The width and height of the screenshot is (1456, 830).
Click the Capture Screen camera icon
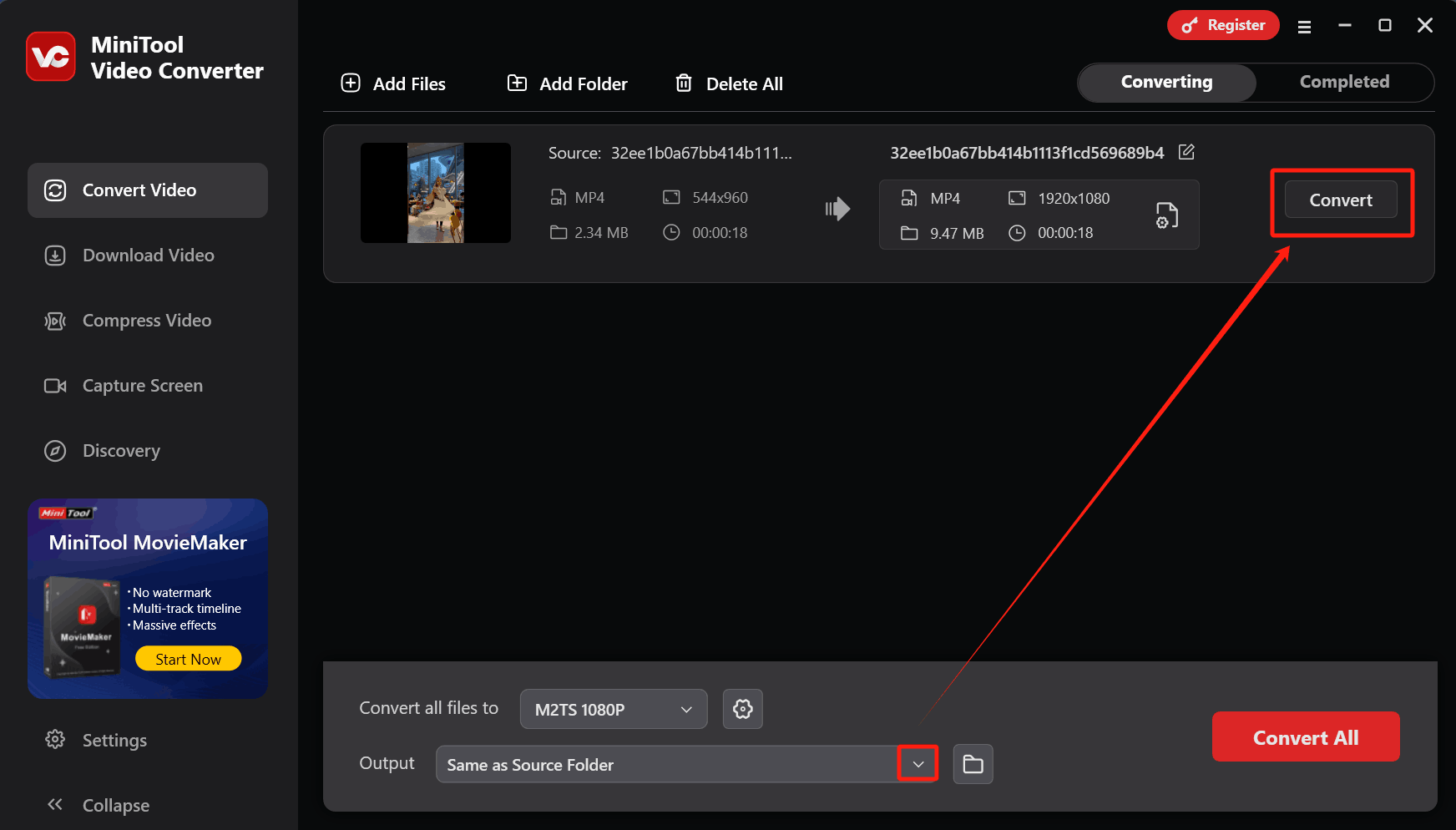coord(55,386)
